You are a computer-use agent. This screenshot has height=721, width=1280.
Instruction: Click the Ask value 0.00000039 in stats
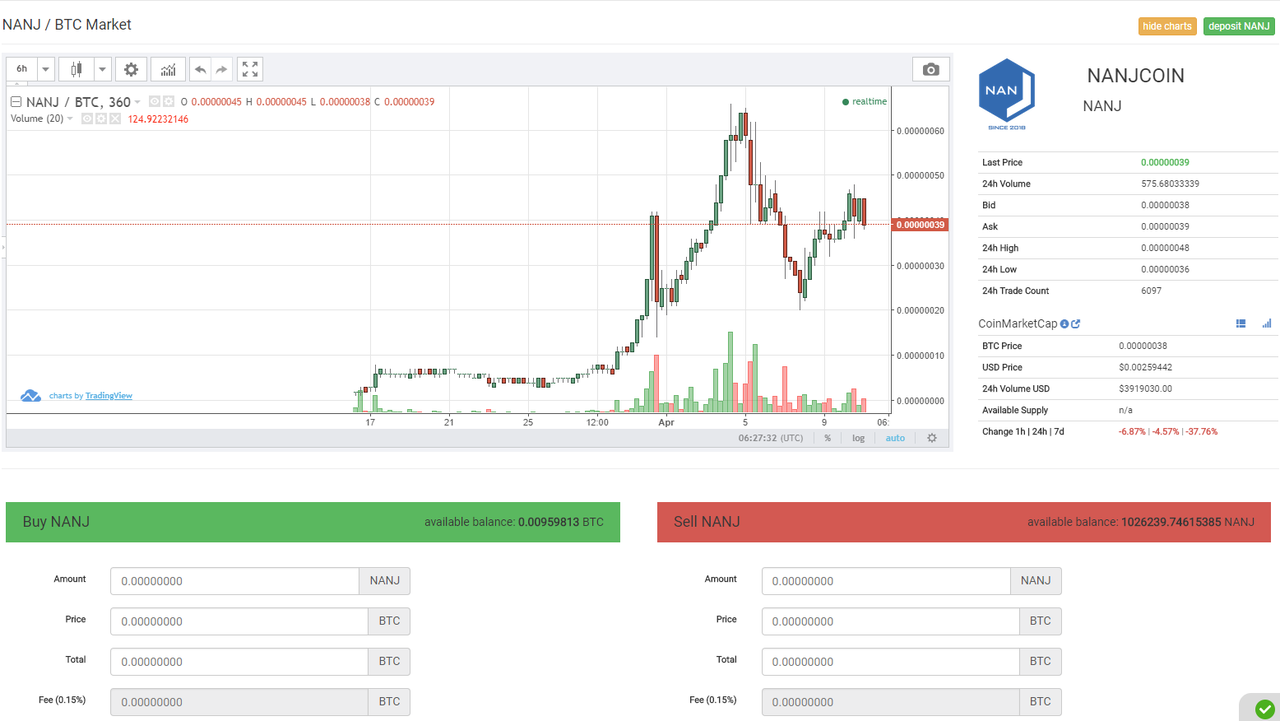(x=1165, y=227)
